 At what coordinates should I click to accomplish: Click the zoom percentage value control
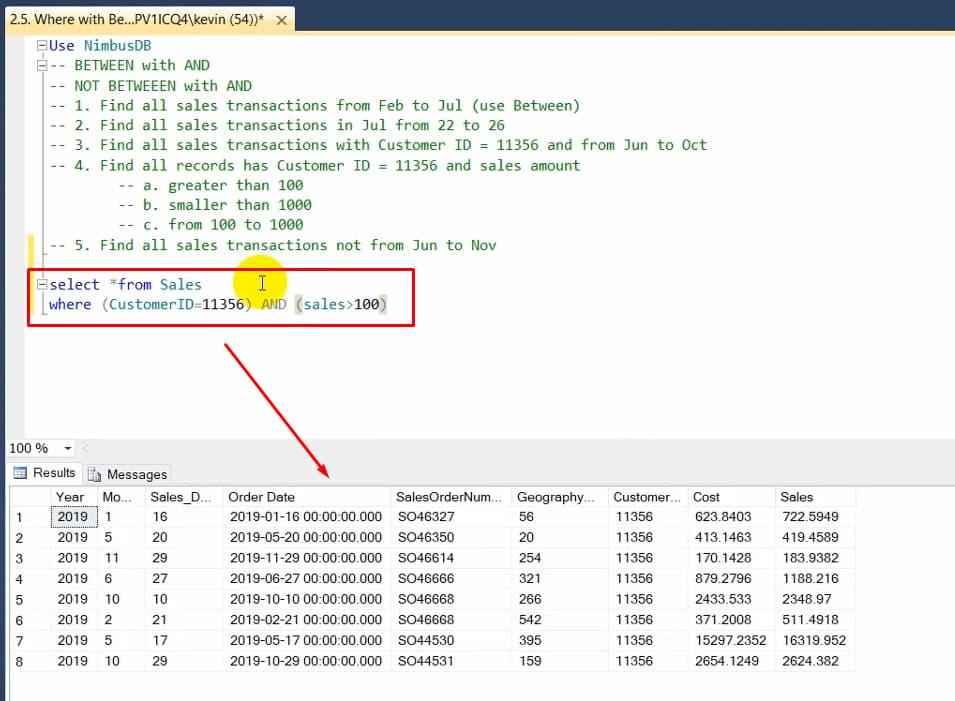click(30, 448)
